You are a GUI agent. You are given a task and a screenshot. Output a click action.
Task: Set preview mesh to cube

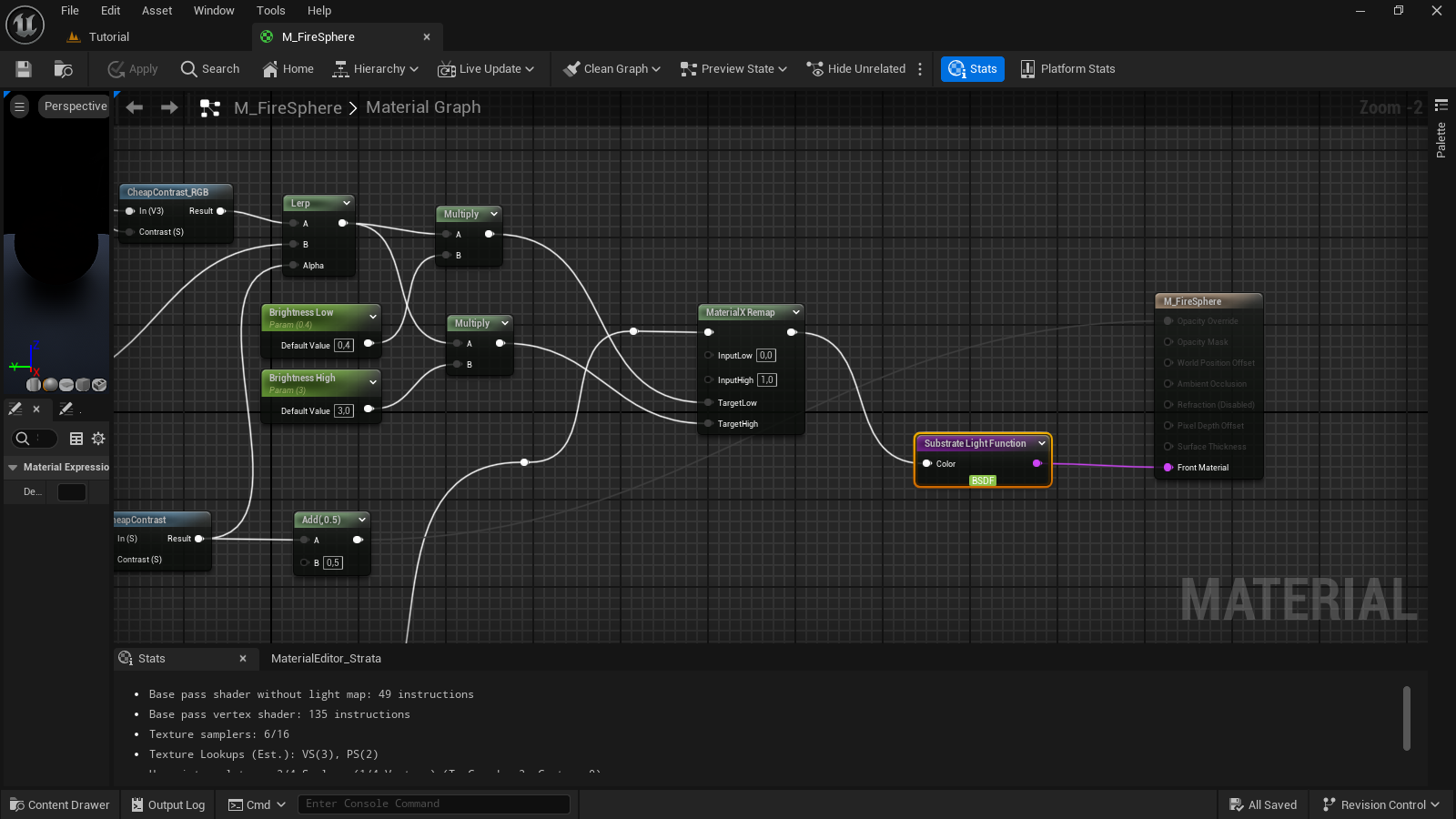pyautogui.click(x=83, y=385)
